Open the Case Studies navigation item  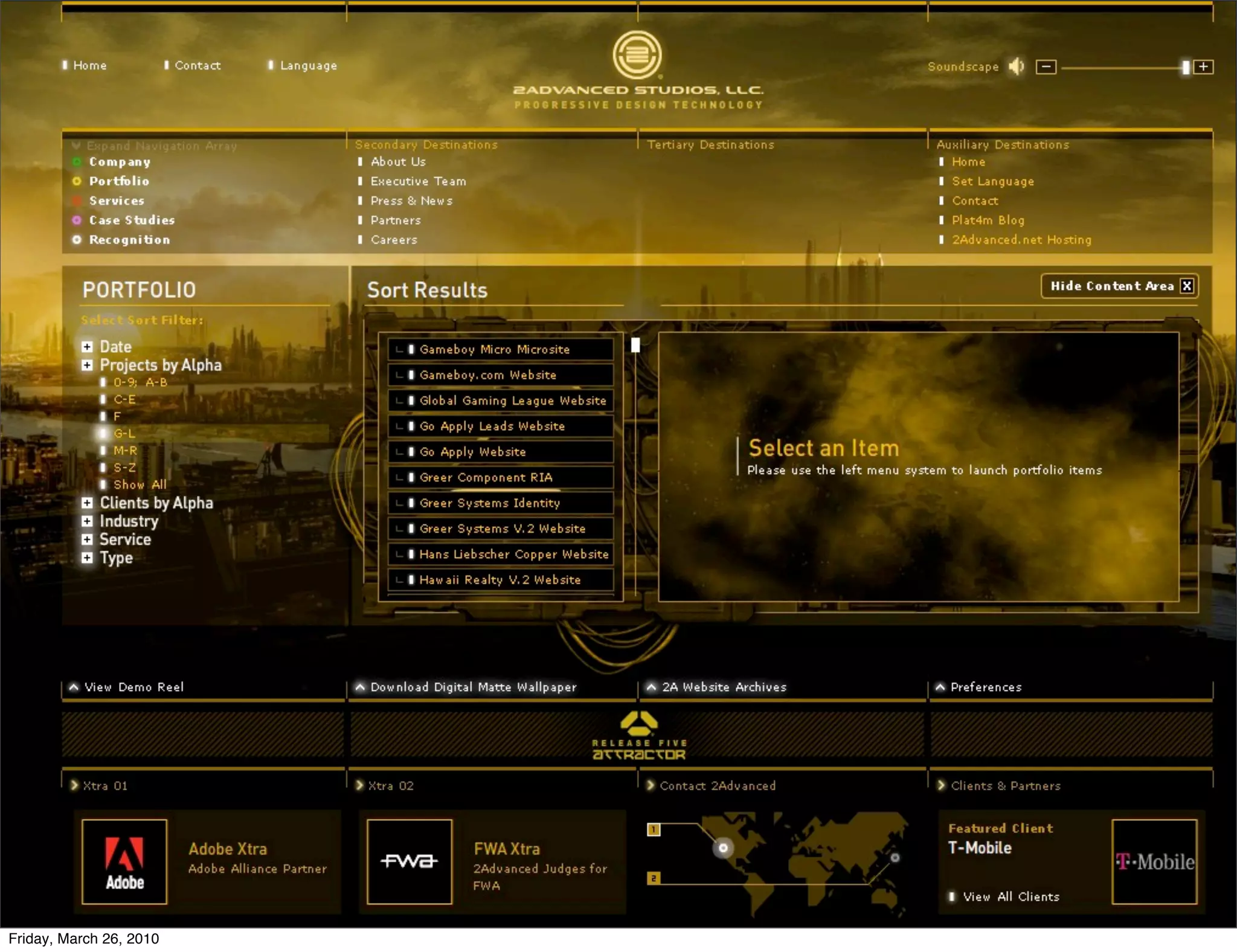132,220
